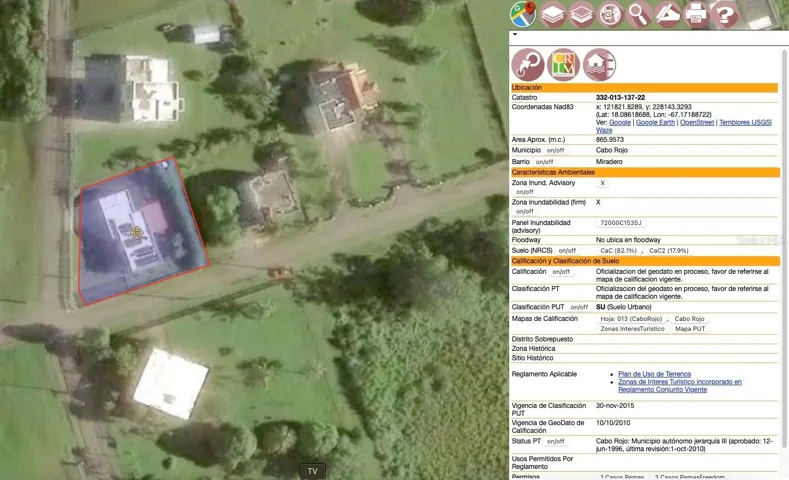The image size is (789, 480).
Task: Click the Temblores USGS link
Action: coord(745,123)
